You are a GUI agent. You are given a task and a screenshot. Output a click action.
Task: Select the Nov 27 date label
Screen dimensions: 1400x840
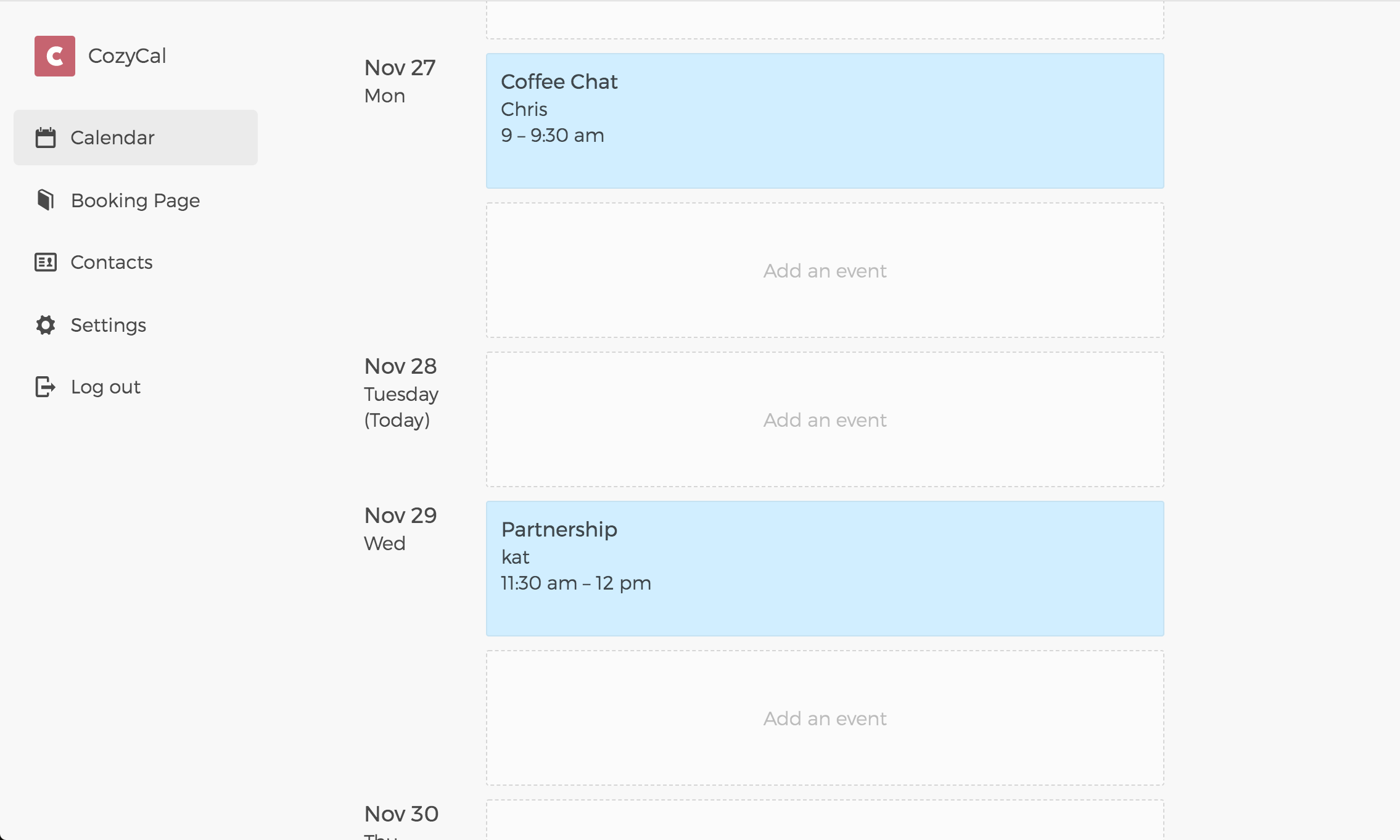tap(400, 68)
